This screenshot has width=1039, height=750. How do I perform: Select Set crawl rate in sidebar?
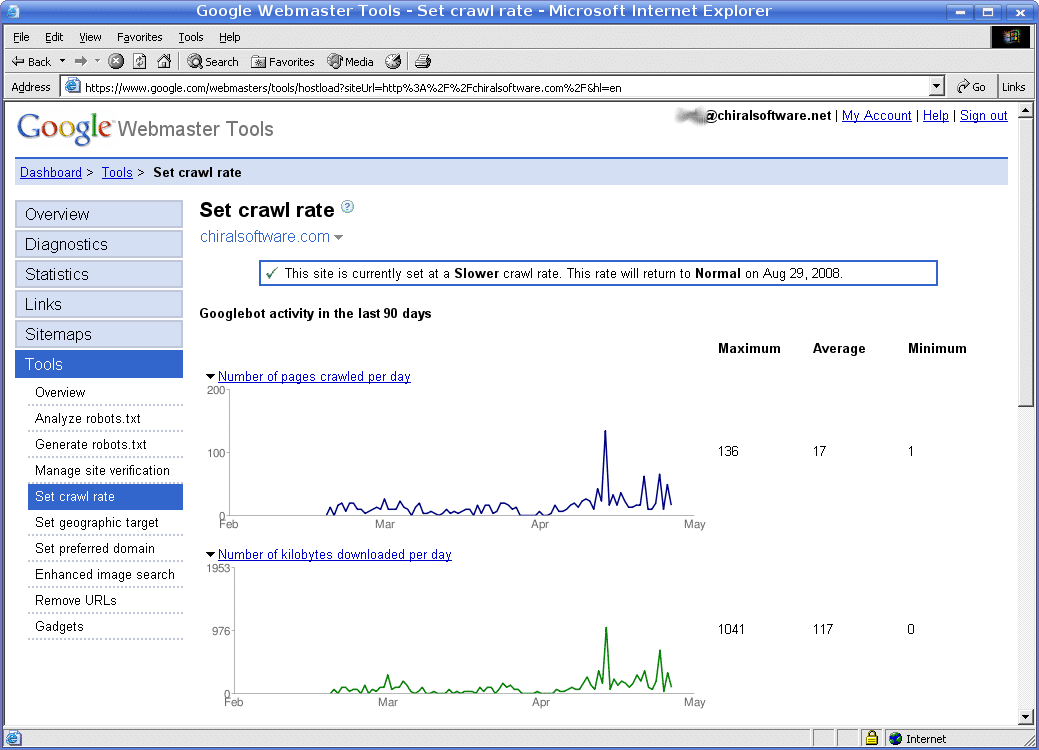[x=105, y=497]
